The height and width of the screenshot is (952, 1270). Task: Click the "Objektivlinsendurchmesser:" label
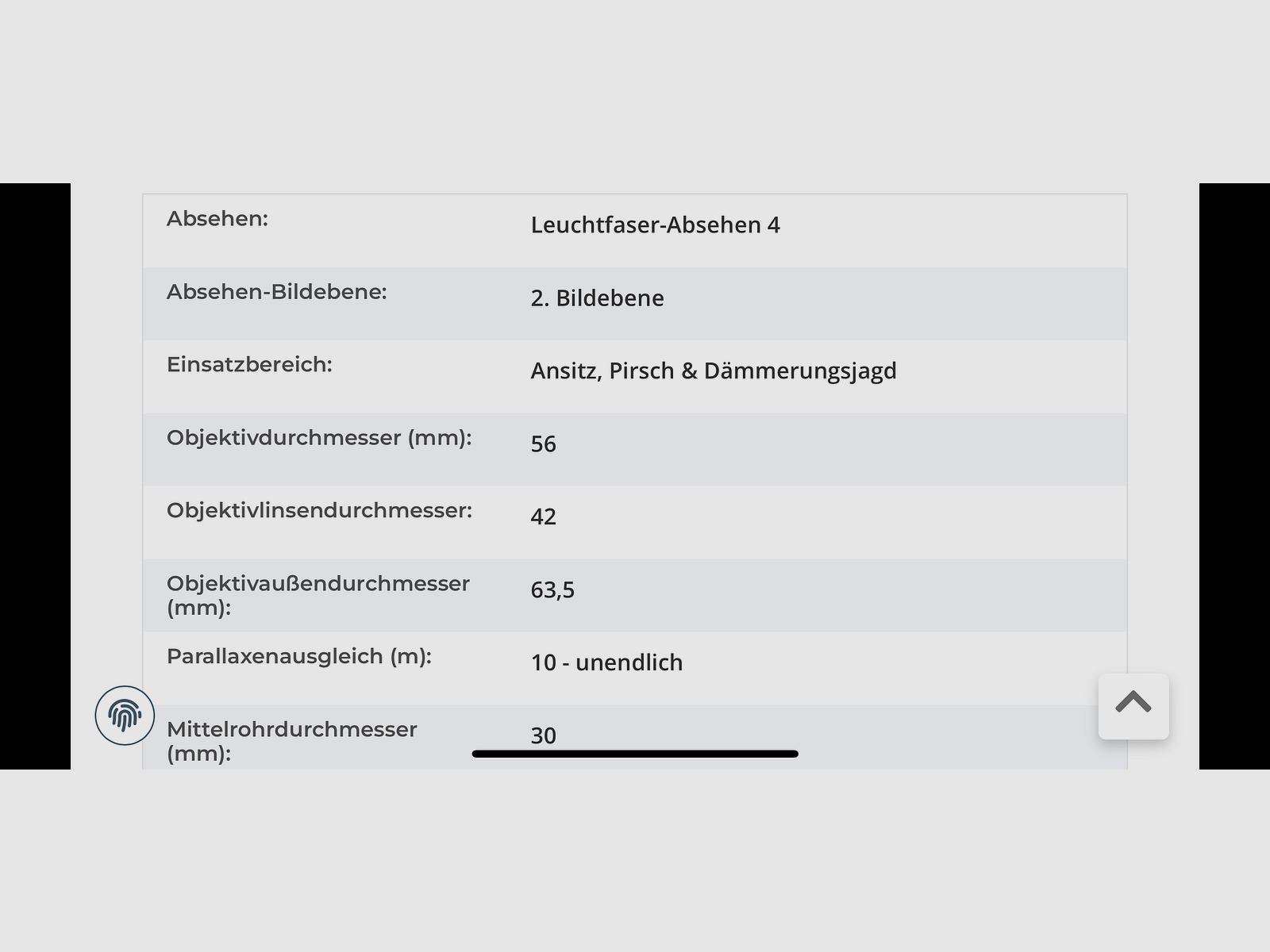click(x=319, y=511)
